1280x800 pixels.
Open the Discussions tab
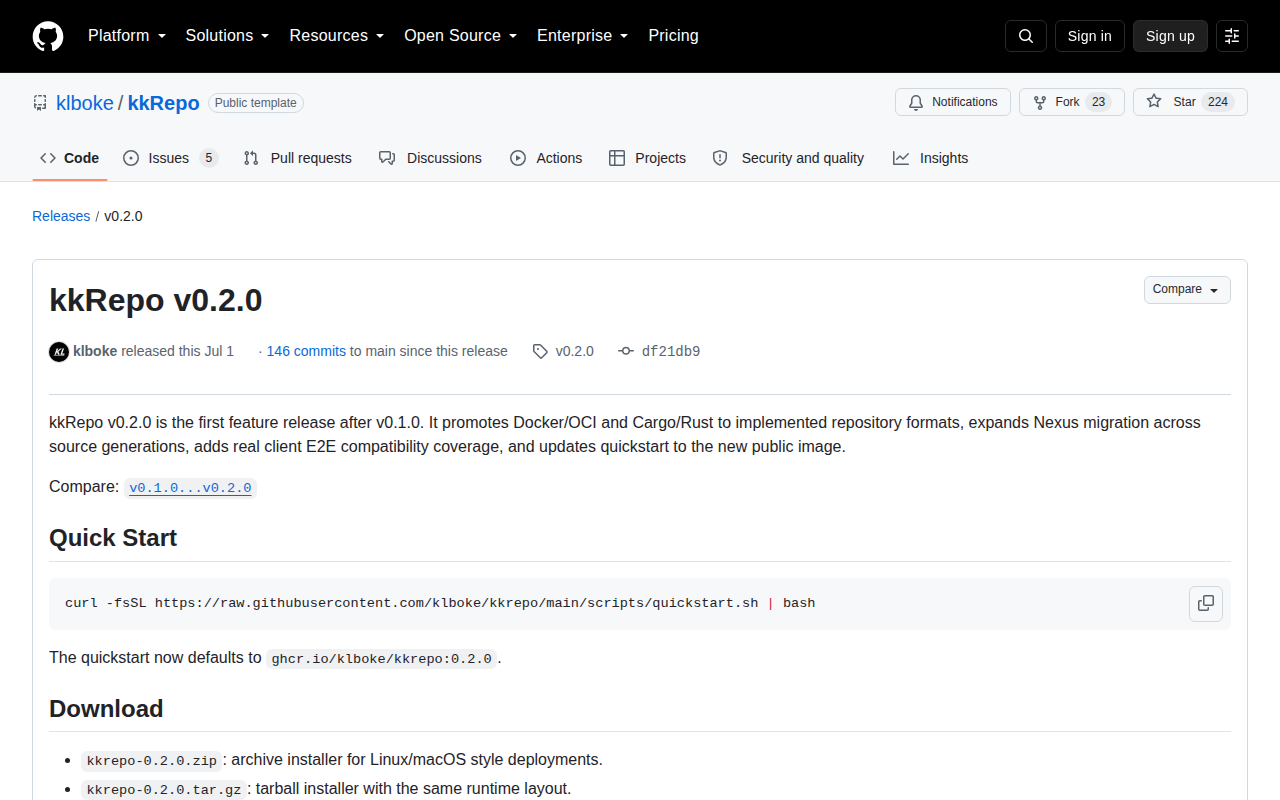[x=430, y=158]
